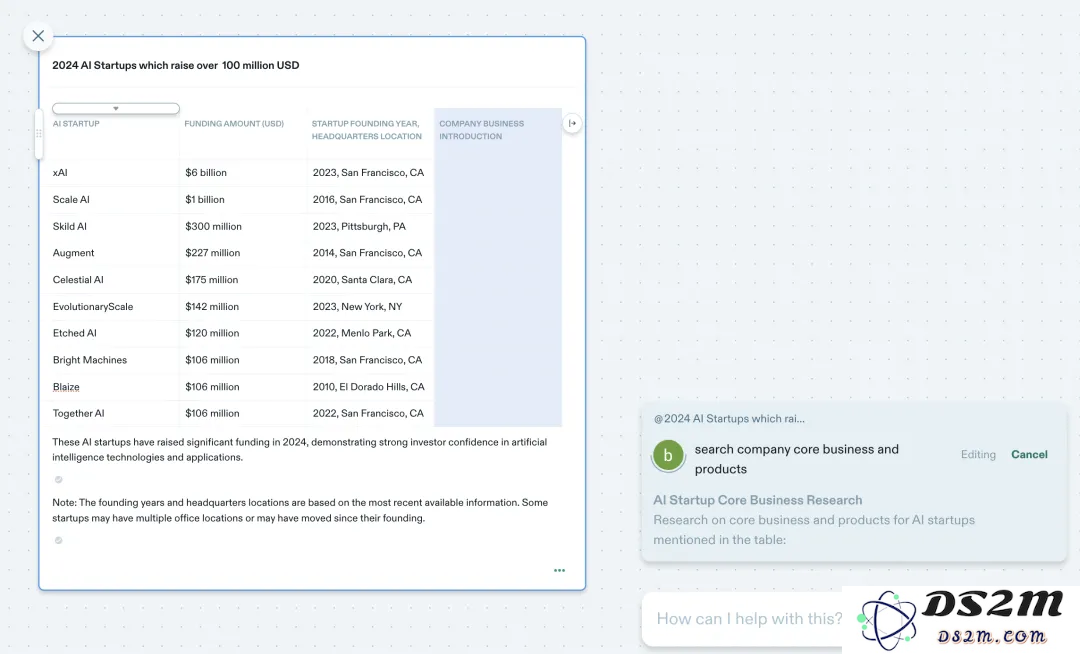Click the "@2024 AI Startups which rai..." mention
1080x654 pixels.
pyautogui.click(x=729, y=419)
